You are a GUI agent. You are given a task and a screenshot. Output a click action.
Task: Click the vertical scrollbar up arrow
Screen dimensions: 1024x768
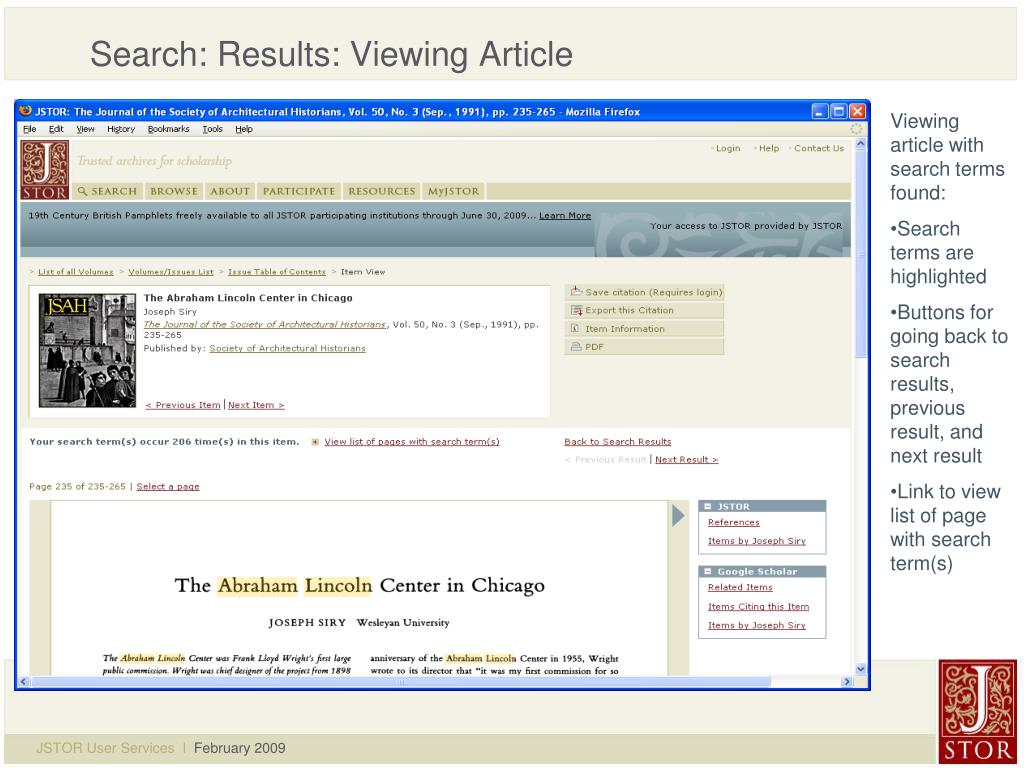861,144
